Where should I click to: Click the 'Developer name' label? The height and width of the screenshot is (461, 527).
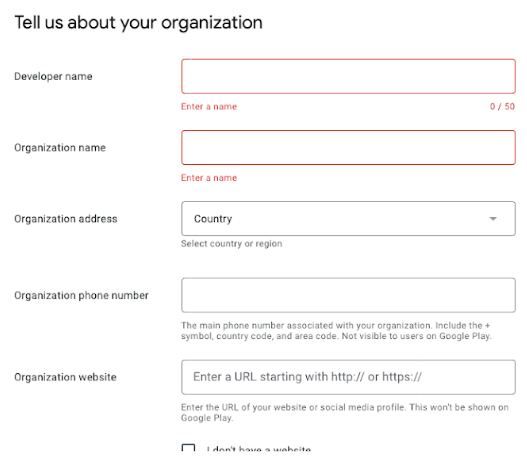coord(53,77)
